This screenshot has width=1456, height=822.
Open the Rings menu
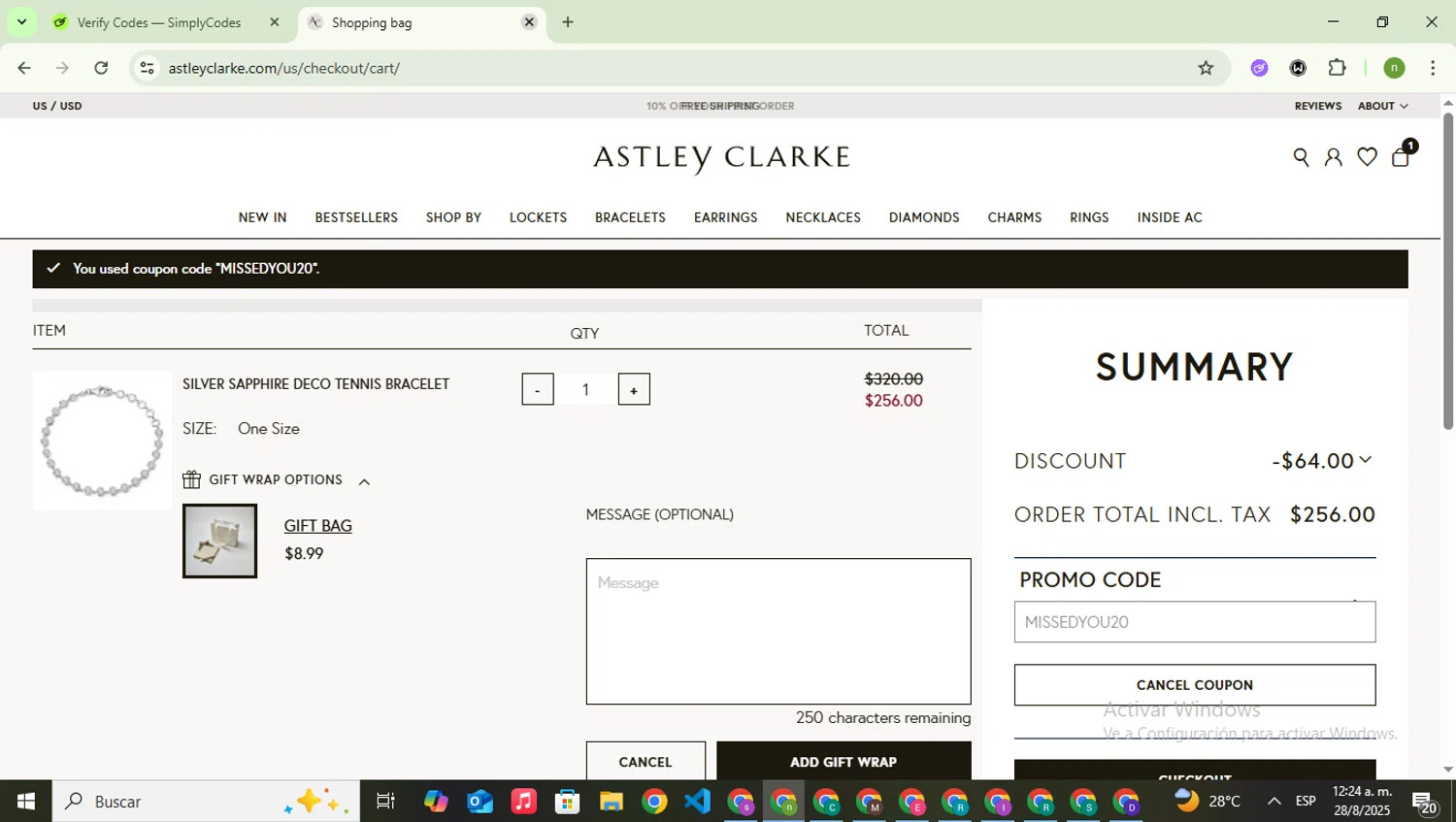1089,217
